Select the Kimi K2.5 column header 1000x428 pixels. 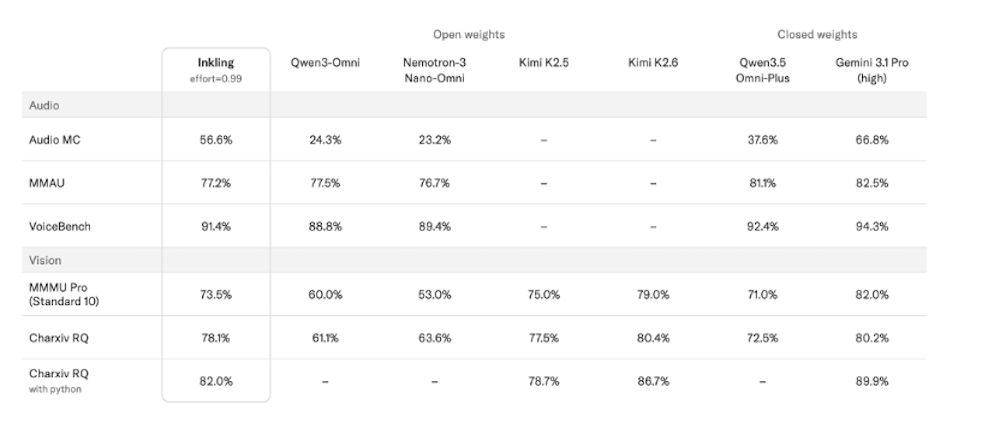coord(543,63)
